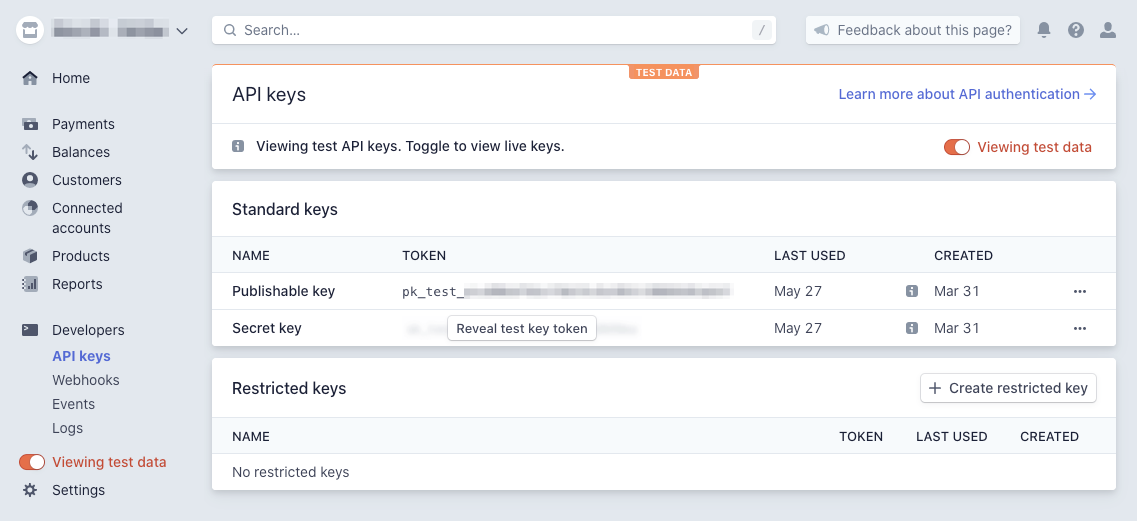
Task: Click Create restricted key button
Action: 1008,388
